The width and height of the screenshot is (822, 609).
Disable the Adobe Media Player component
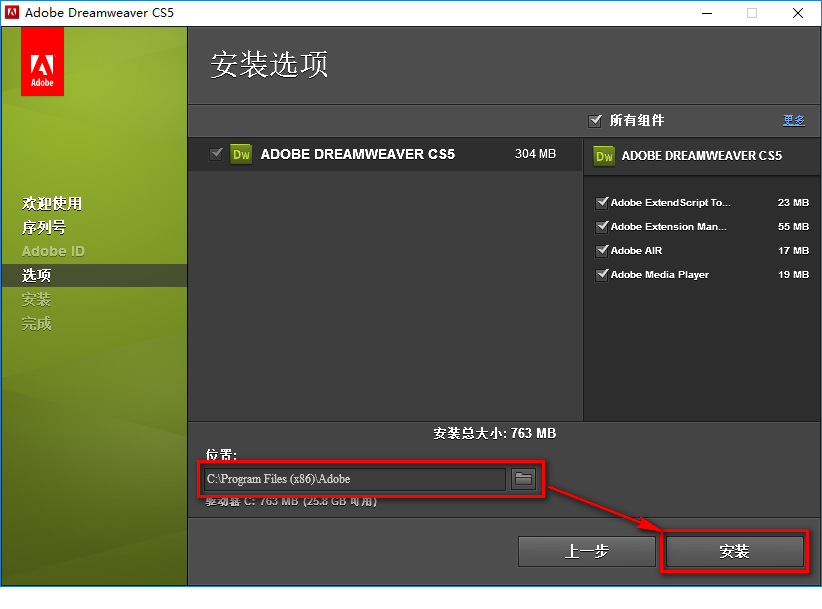(601, 274)
